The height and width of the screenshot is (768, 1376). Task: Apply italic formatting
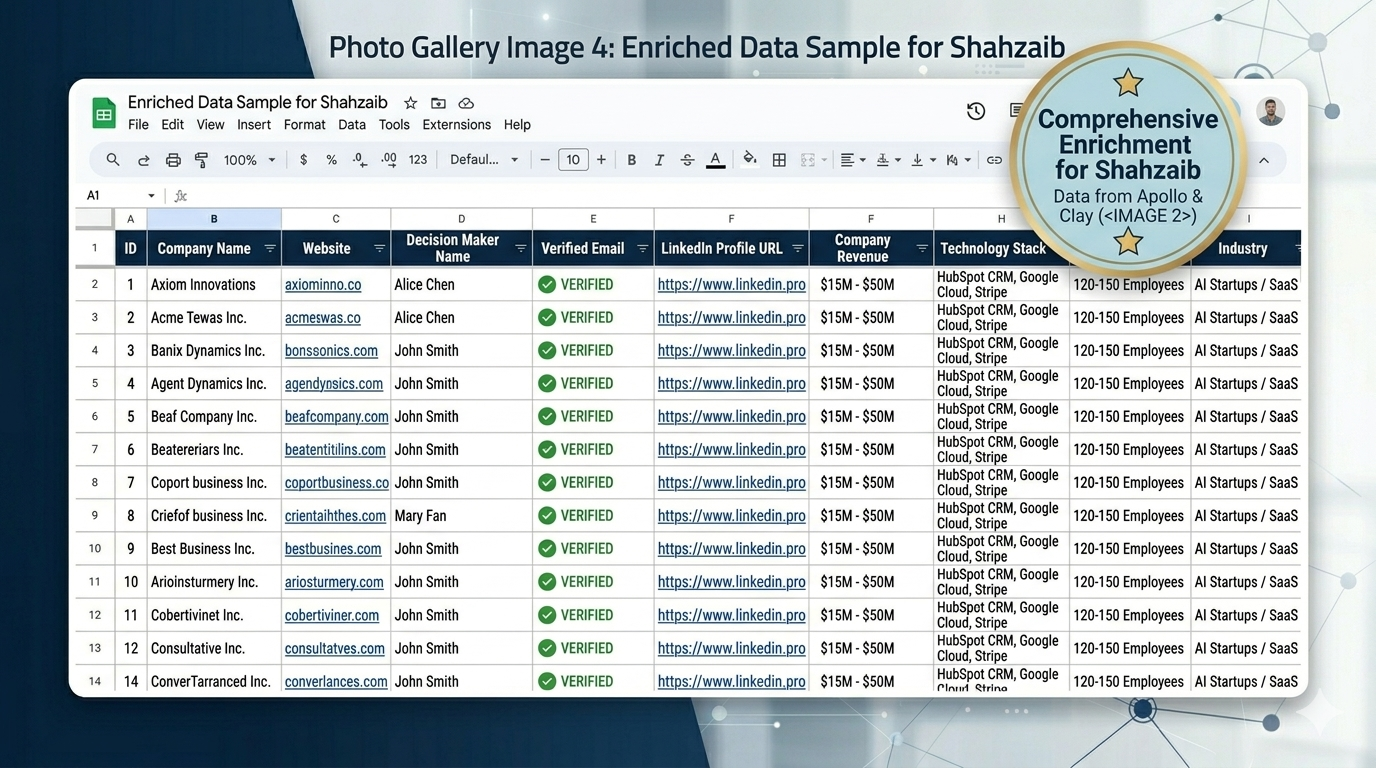tap(659, 160)
